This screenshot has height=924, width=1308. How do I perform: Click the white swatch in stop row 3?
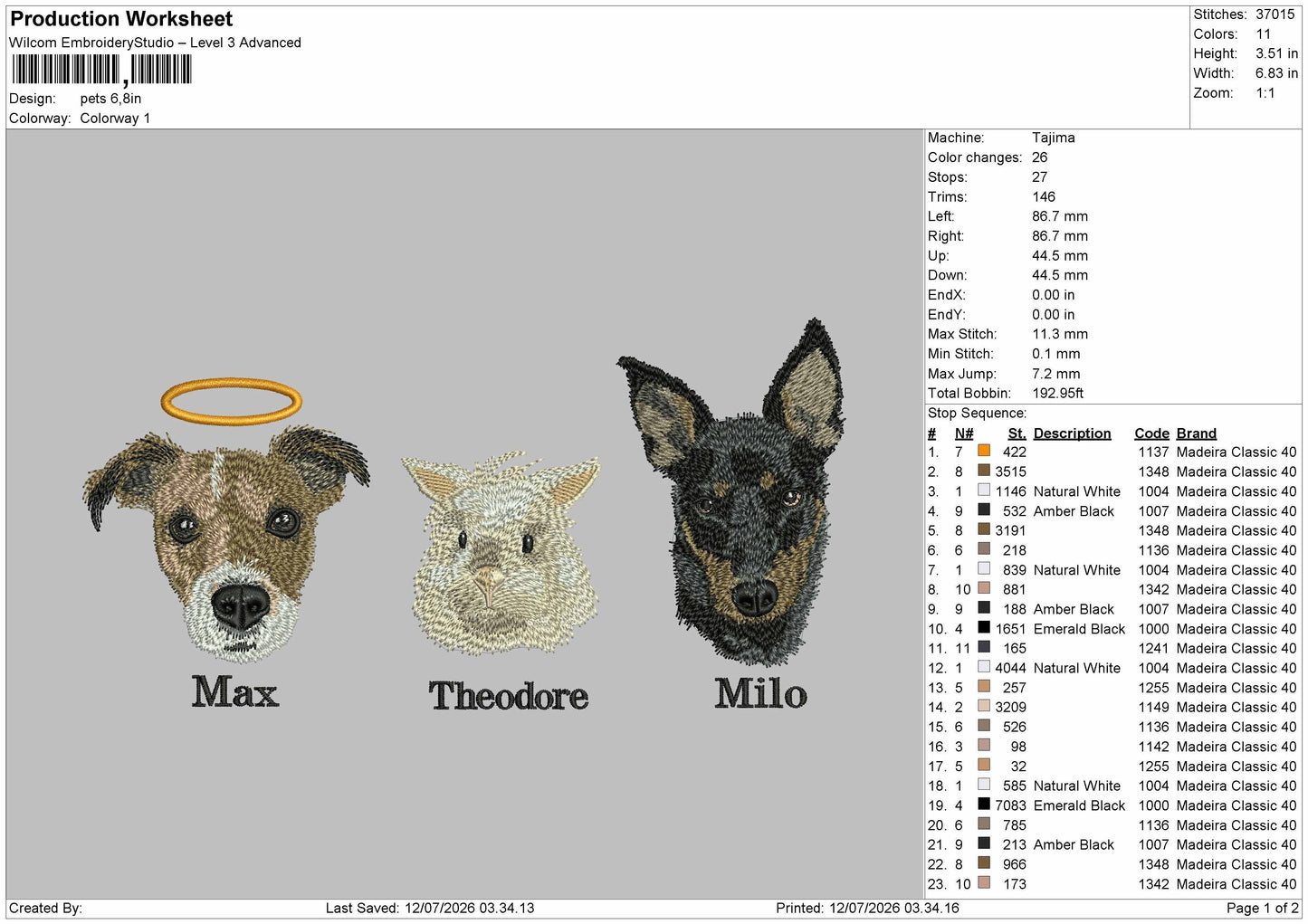tap(984, 491)
